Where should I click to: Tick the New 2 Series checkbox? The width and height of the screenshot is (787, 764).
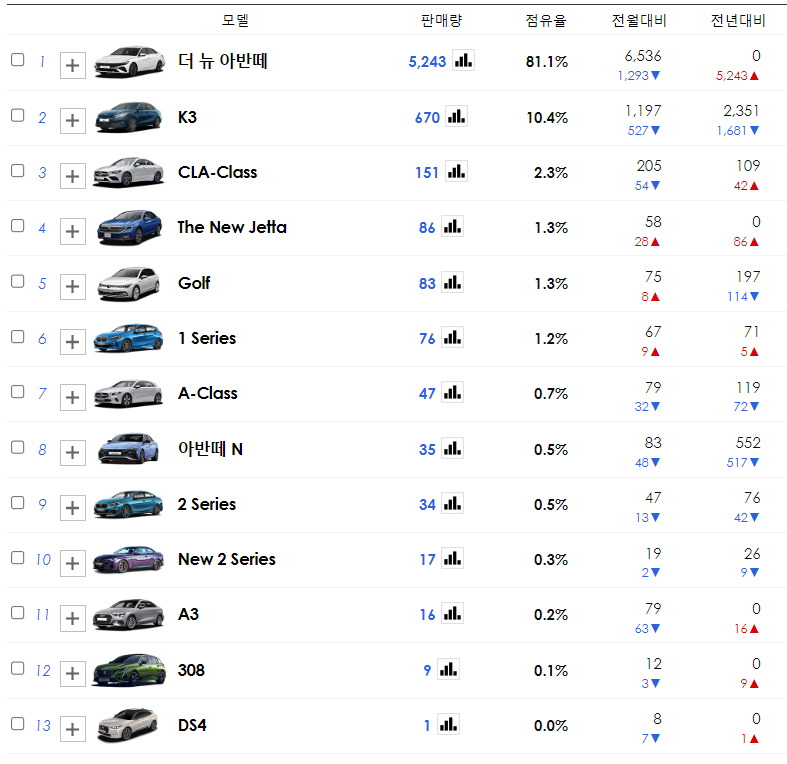(18, 558)
